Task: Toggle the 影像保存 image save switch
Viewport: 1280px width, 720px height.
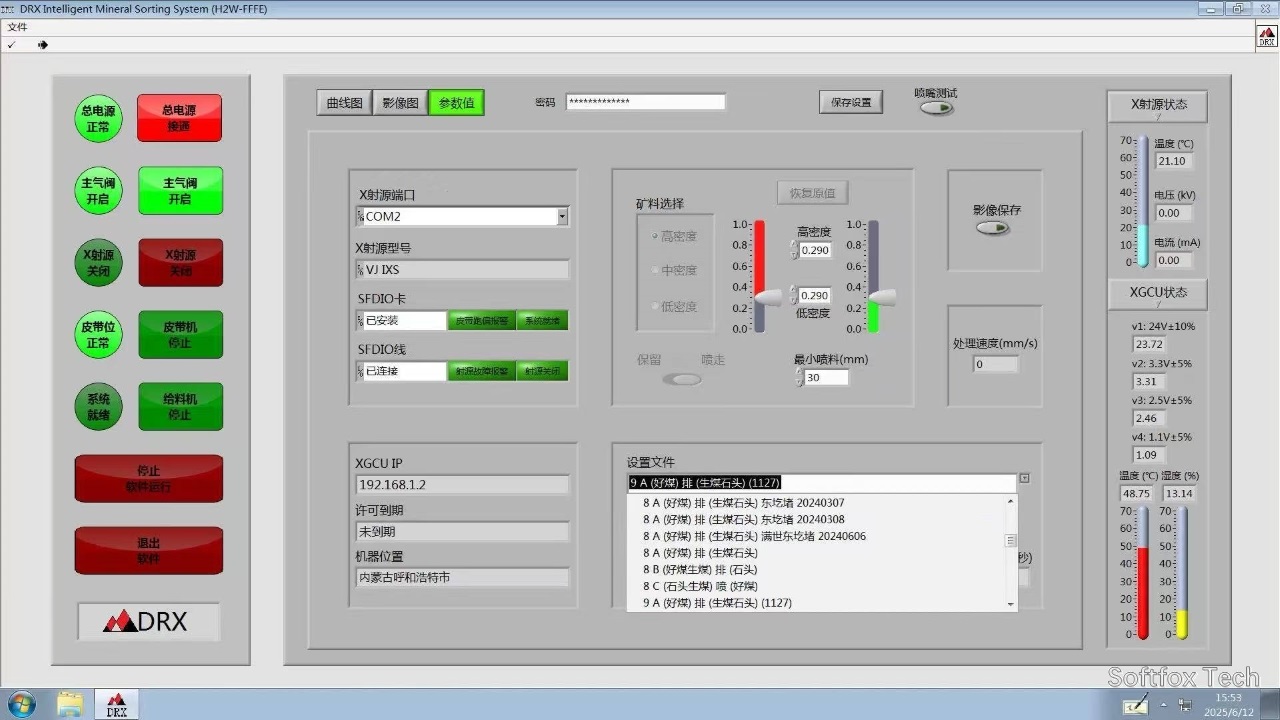Action: (x=991, y=228)
